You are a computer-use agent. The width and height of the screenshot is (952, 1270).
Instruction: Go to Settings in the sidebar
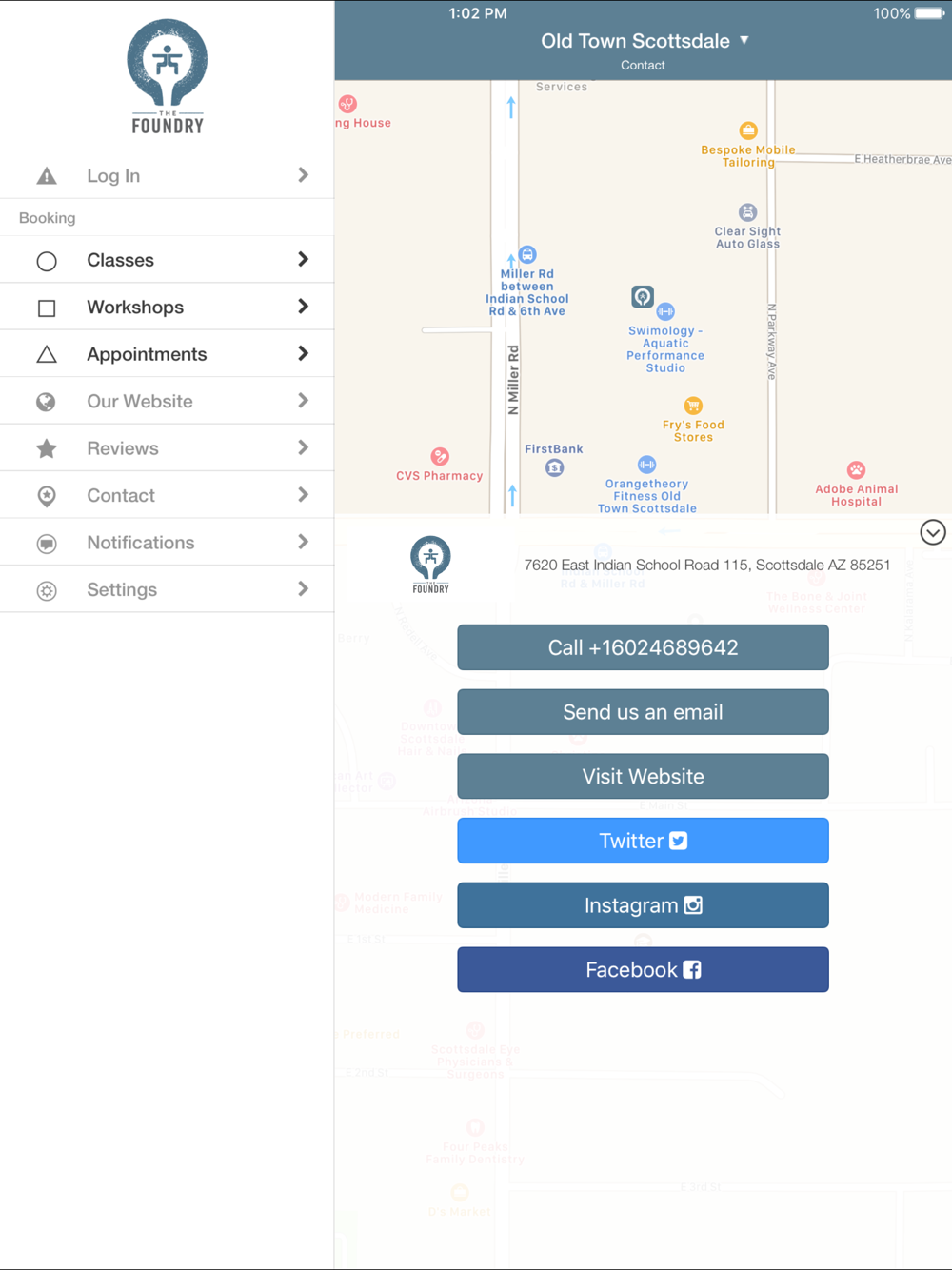click(x=168, y=589)
